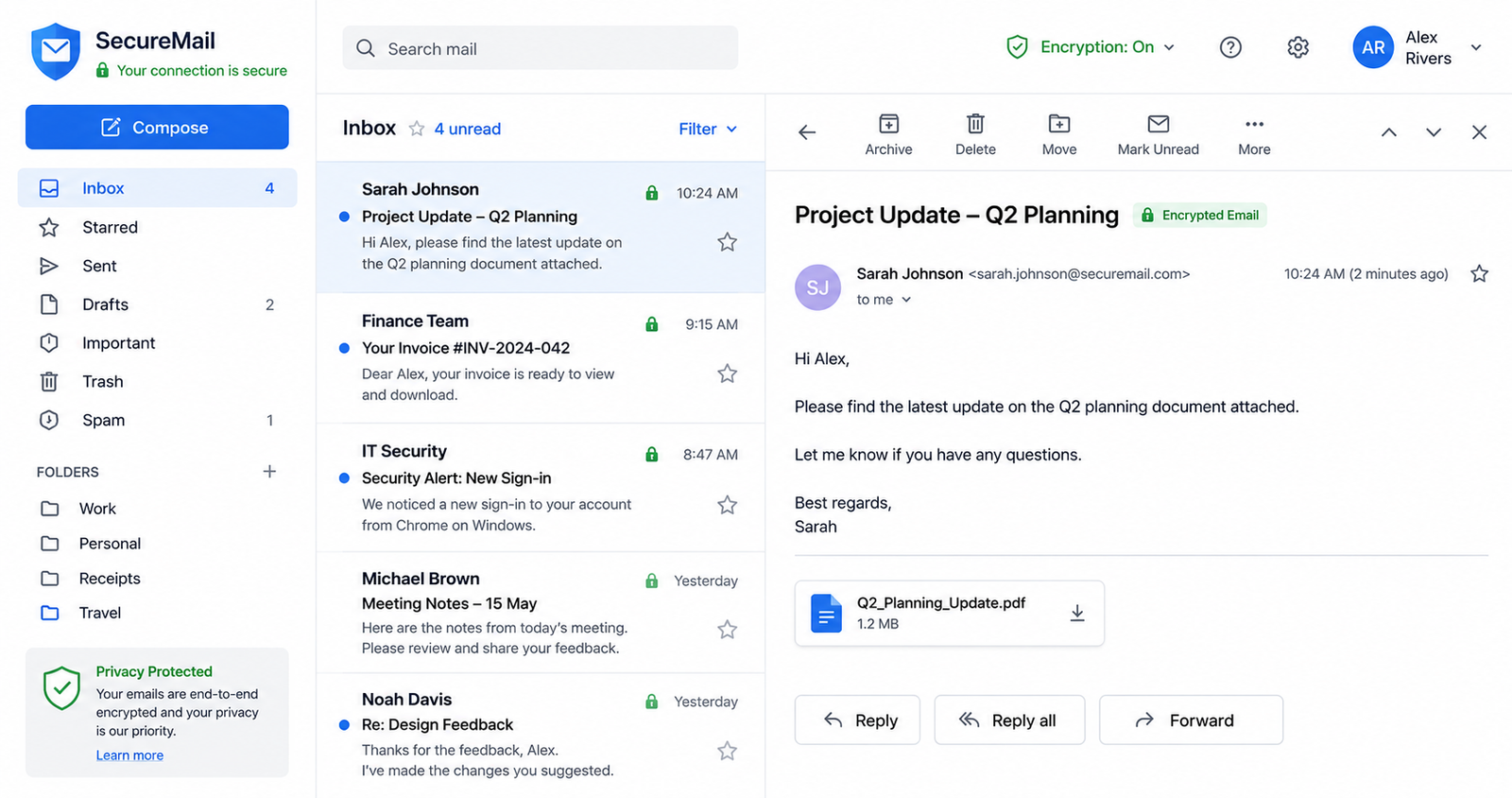1512x798 pixels.
Task: Click the SecureMail shield logo
Action: pyautogui.click(x=56, y=52)
